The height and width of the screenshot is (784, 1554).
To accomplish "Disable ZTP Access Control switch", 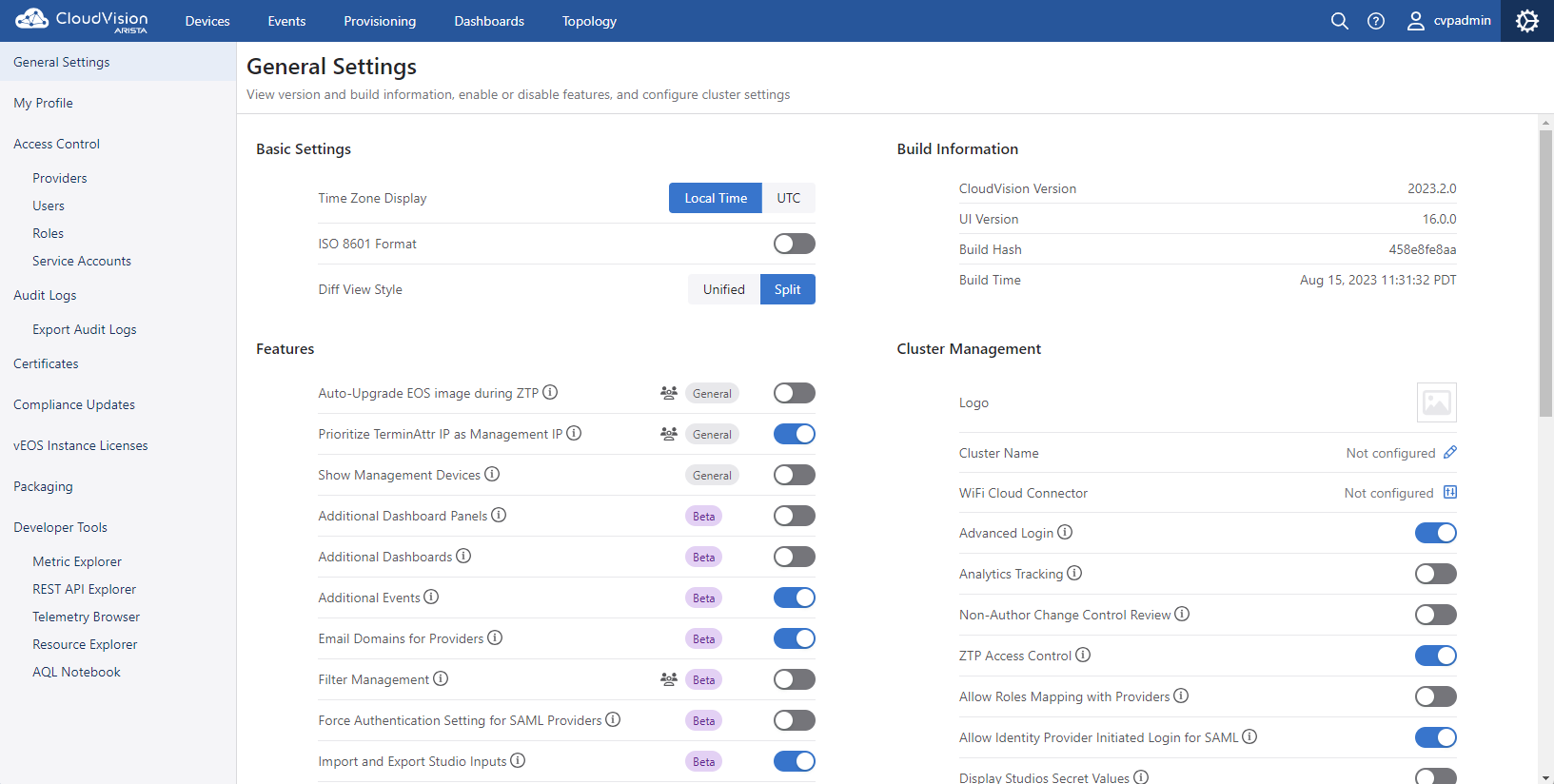I will pos(1436,656).
